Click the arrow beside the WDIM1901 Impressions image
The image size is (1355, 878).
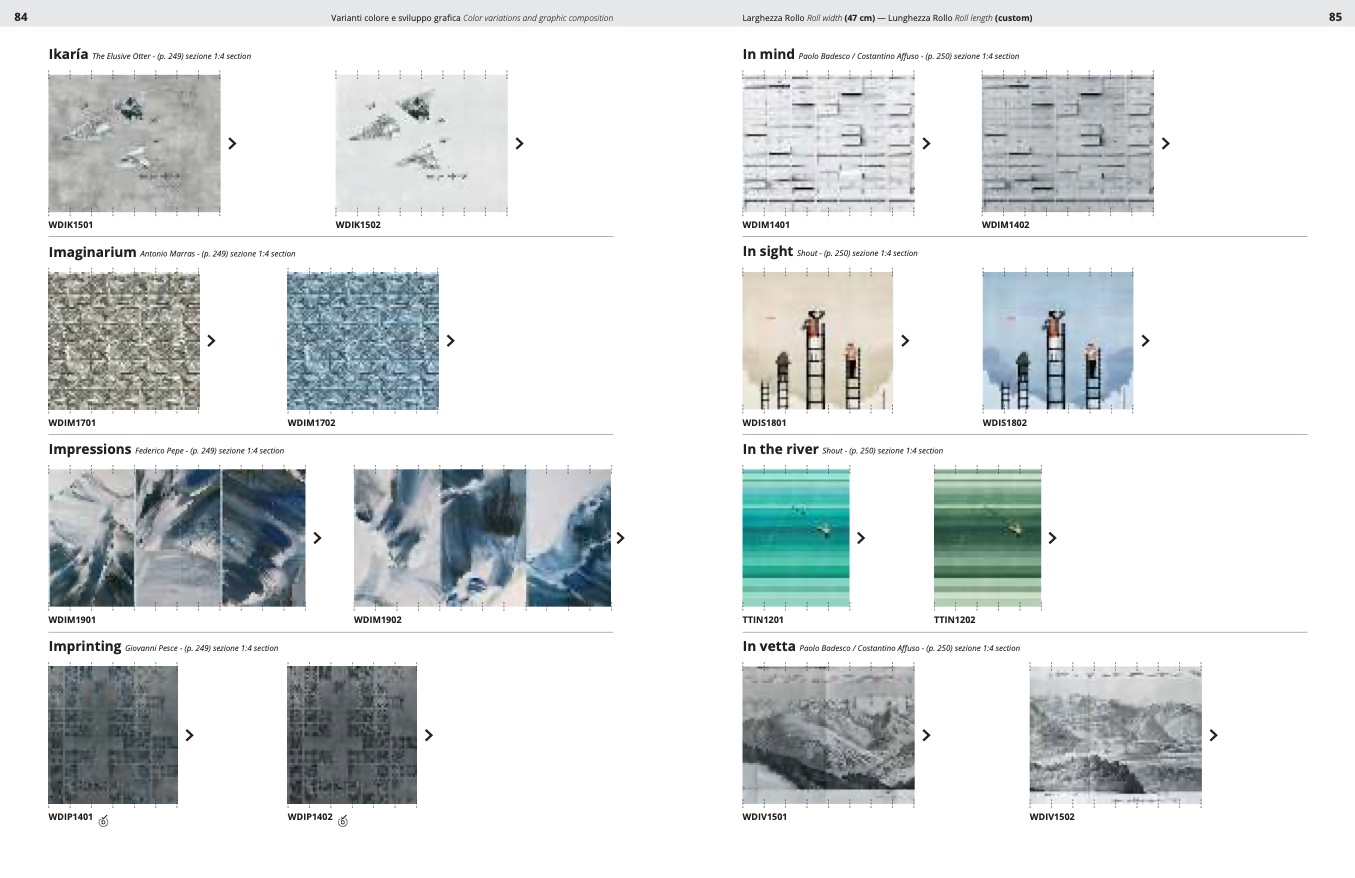[317, 538]
